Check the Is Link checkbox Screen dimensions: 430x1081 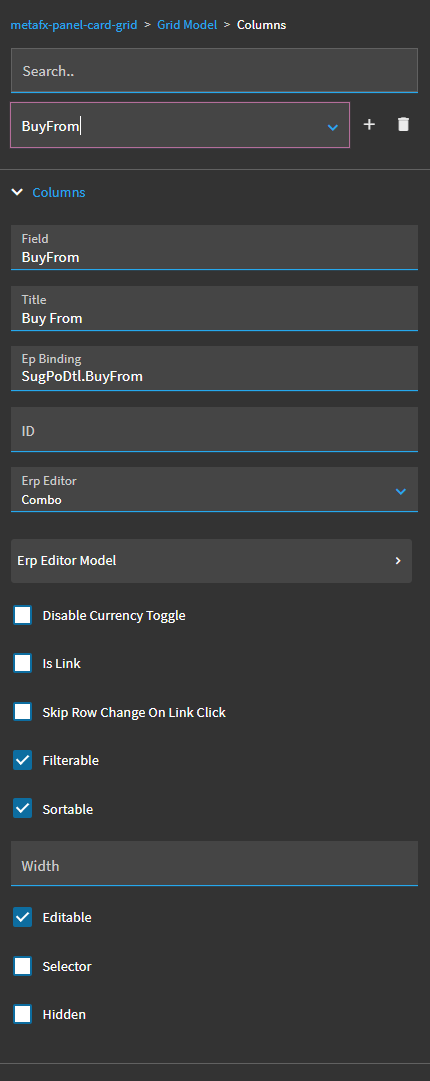tap(23, 664)
